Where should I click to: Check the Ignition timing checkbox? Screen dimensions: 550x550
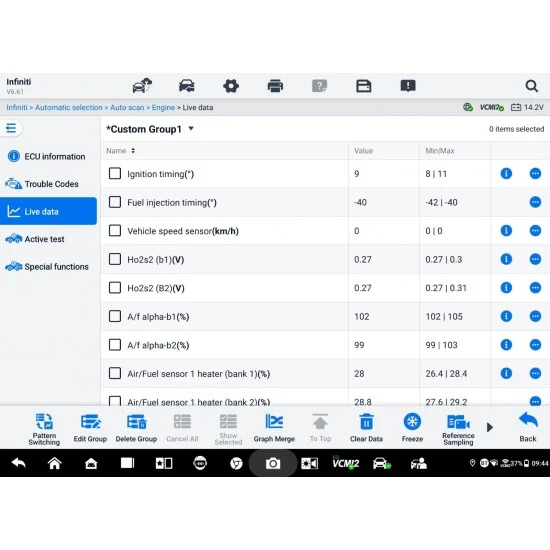(x=115, y=173)
